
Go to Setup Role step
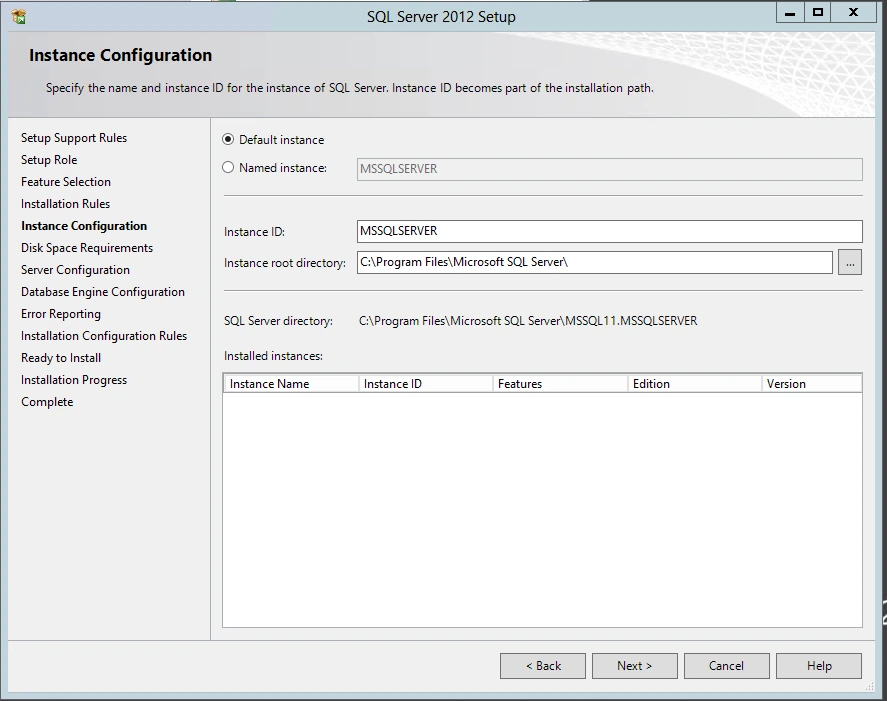coord(49,160)
